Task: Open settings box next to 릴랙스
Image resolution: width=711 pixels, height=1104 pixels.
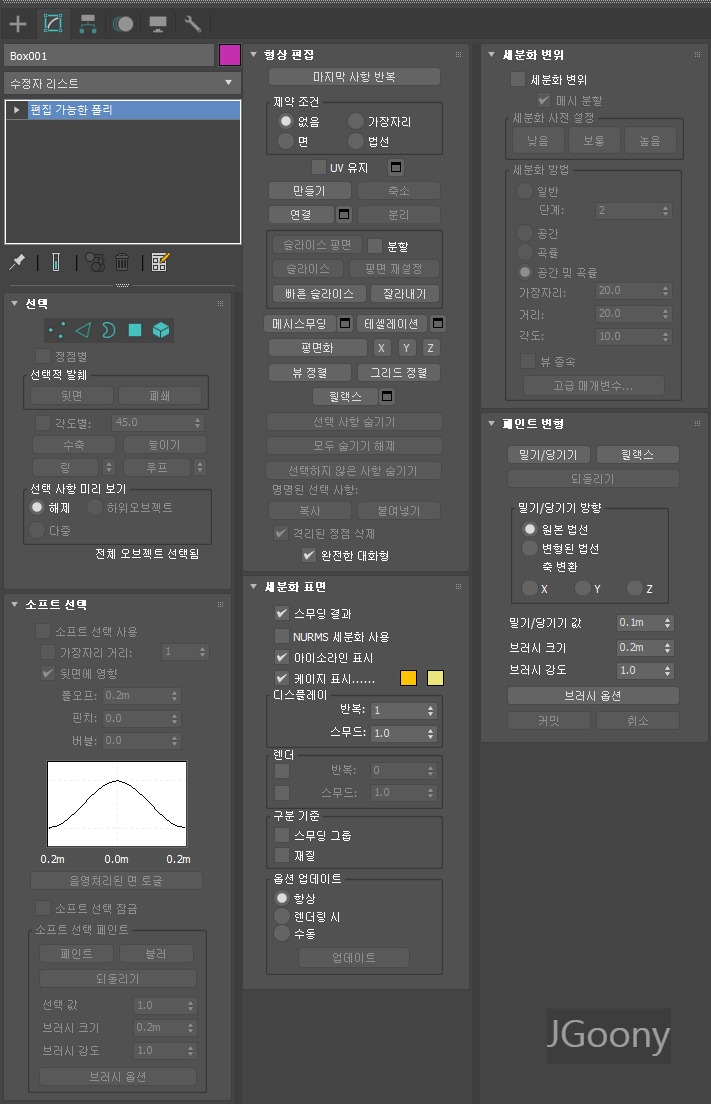Action: (387, 396)
